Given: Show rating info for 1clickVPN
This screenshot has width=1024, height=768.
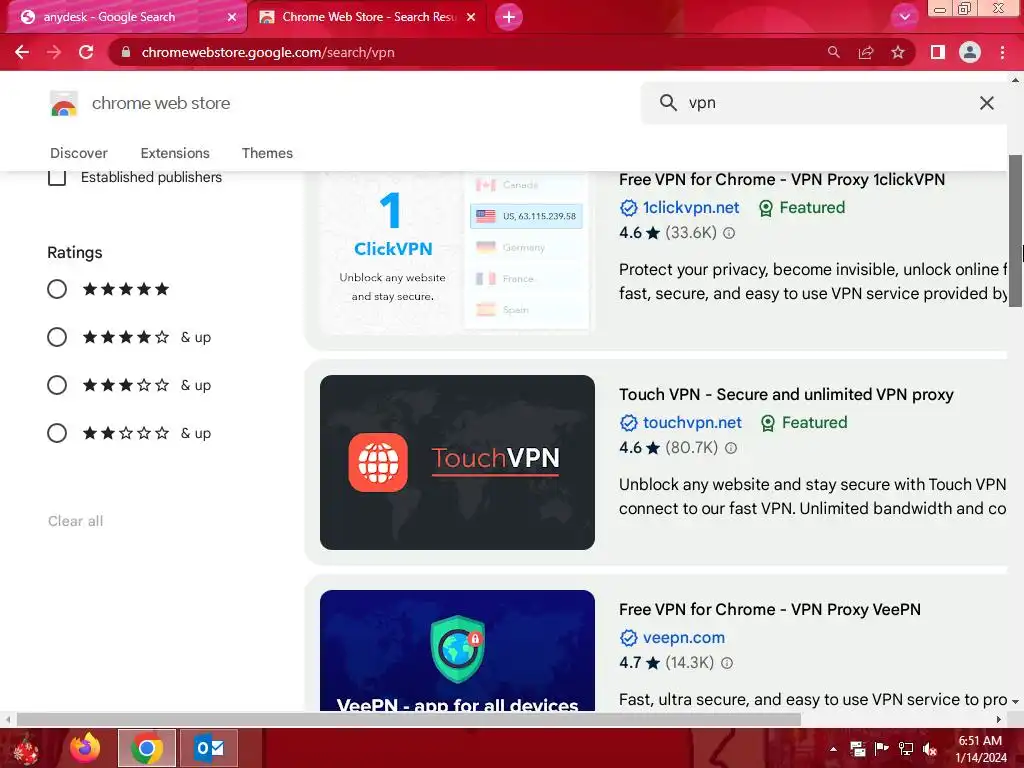Looking at the screenshot, I should click(729, 233).
